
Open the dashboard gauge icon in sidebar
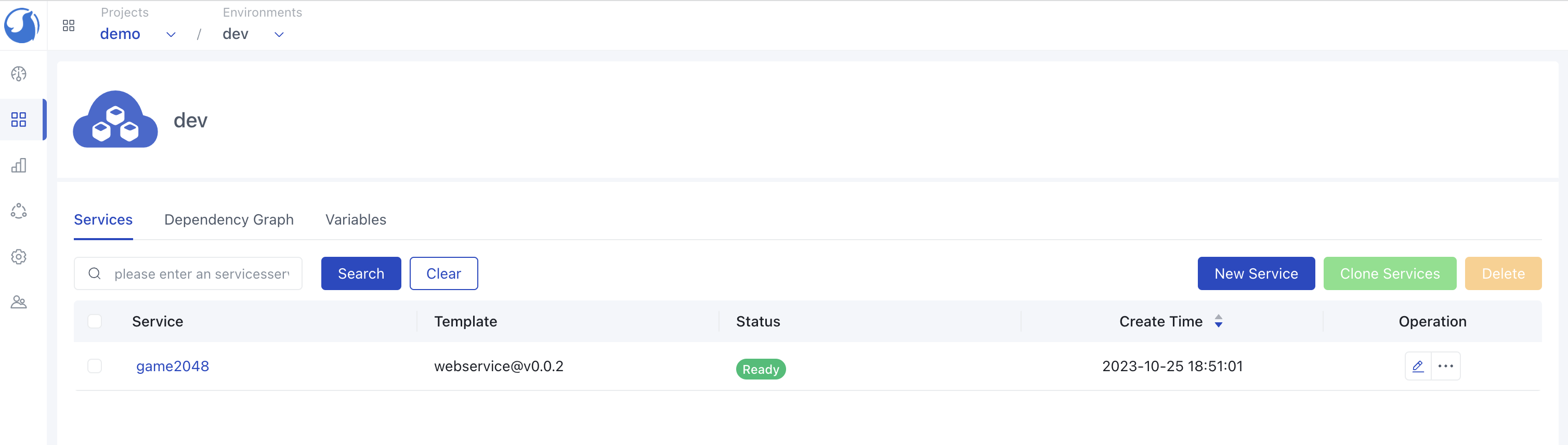(19, 74)
